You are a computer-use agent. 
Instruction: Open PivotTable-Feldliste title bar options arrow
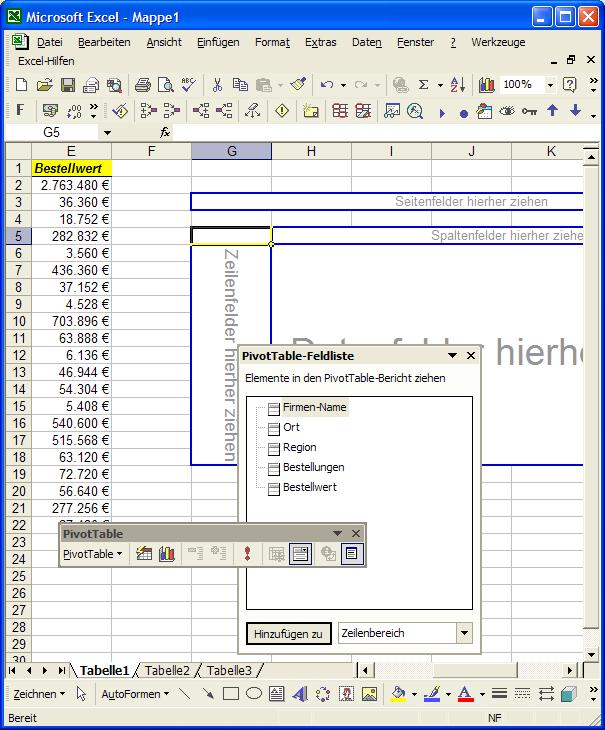coord(452,356)
